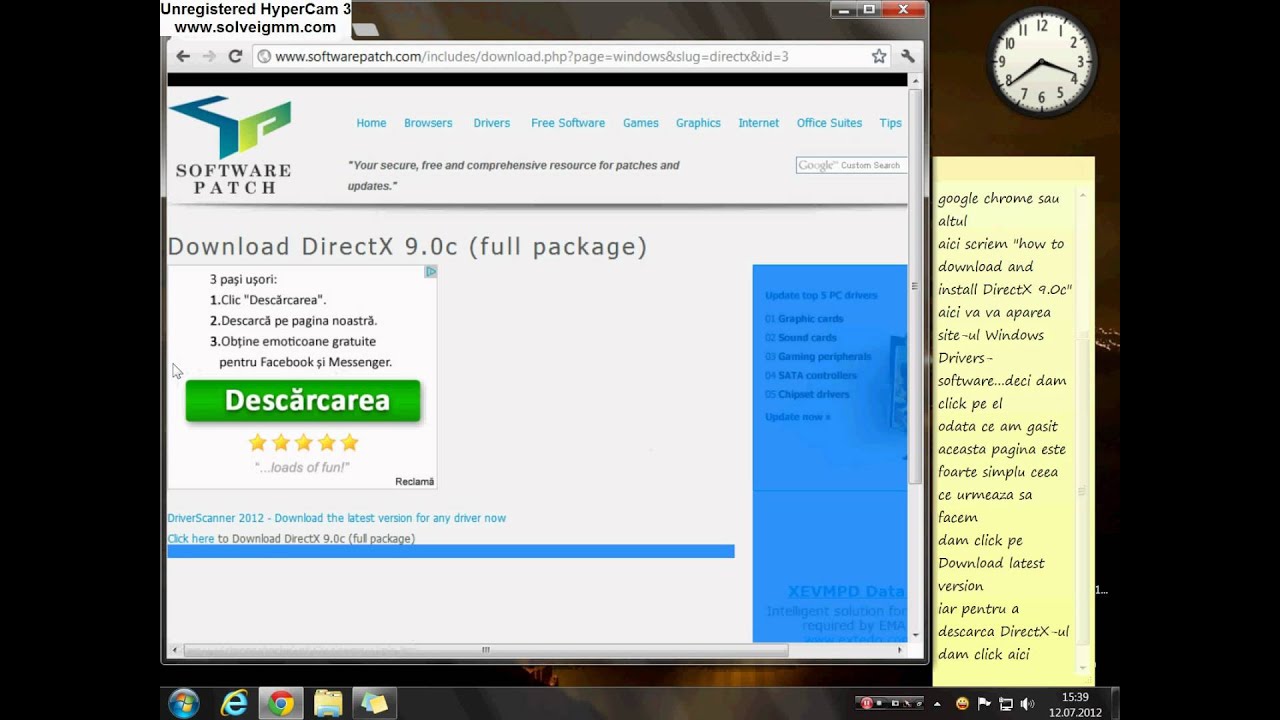Click the green Descărcarea button
The image size is (1280, 720).
(x=303, y=401)
